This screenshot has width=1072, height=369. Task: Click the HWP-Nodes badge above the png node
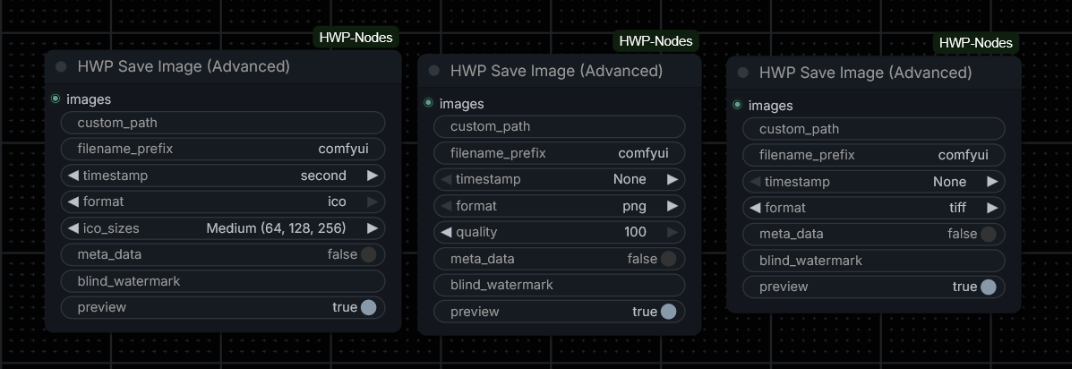[656, 41]
